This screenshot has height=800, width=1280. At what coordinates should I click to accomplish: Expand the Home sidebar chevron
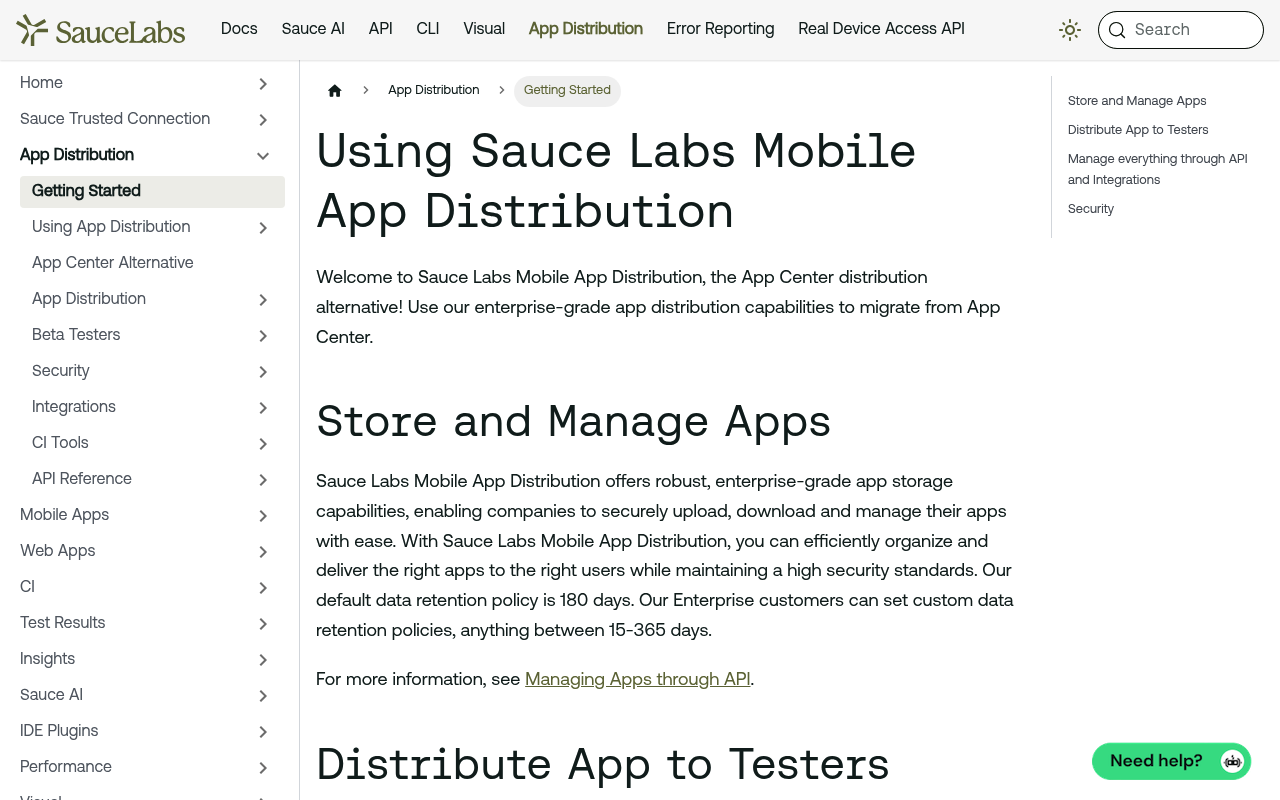(x=263, y=84)
